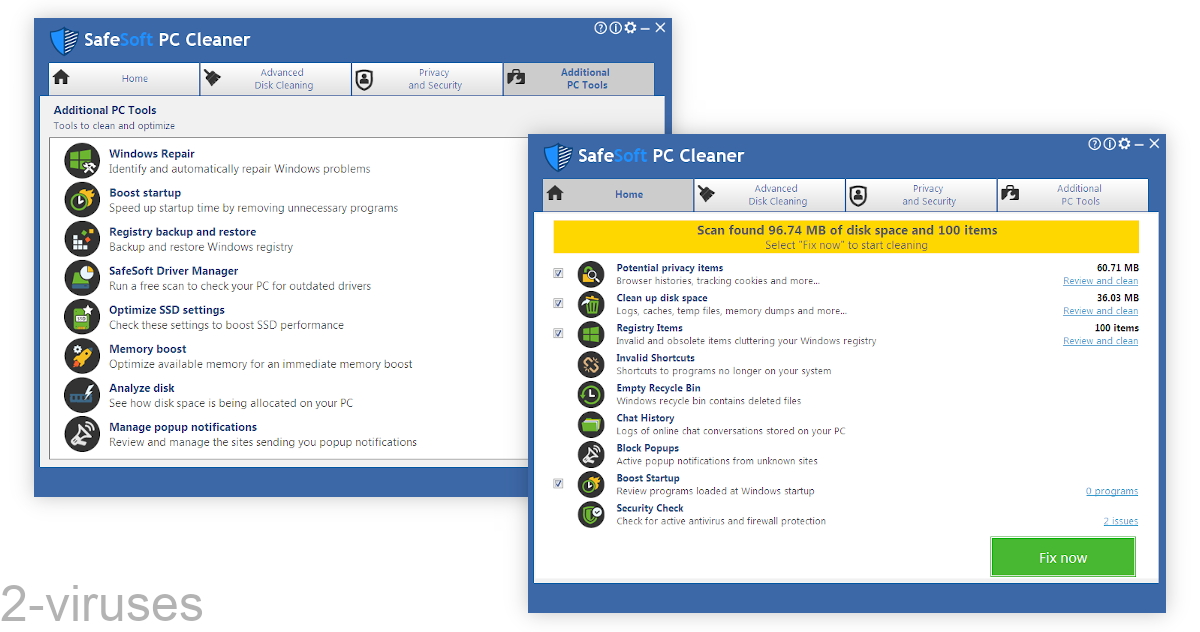Click Potential privacy items magnifier icon
Screen dimensions: 1200x632
[x=591, y=274]
